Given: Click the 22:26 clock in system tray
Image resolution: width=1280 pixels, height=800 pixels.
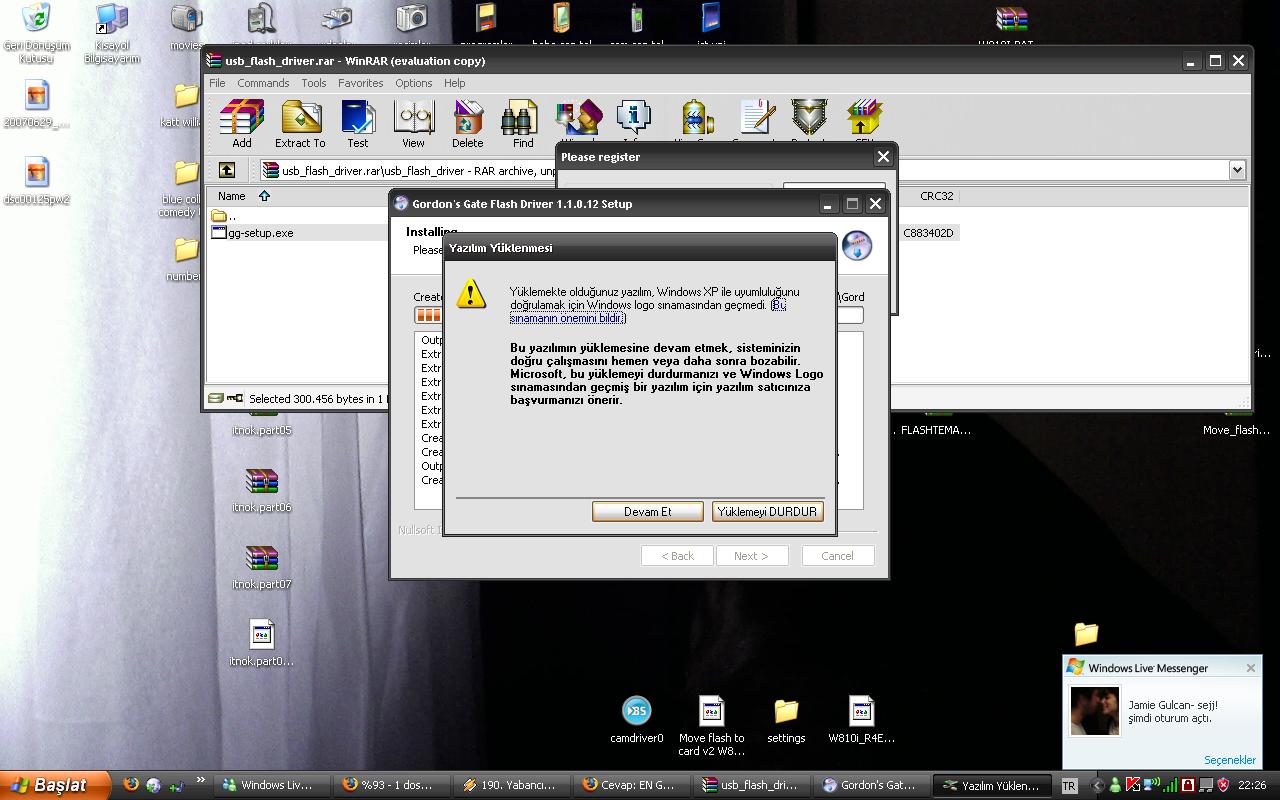Looking at the screenshot, I should [x=1252, y=786].
